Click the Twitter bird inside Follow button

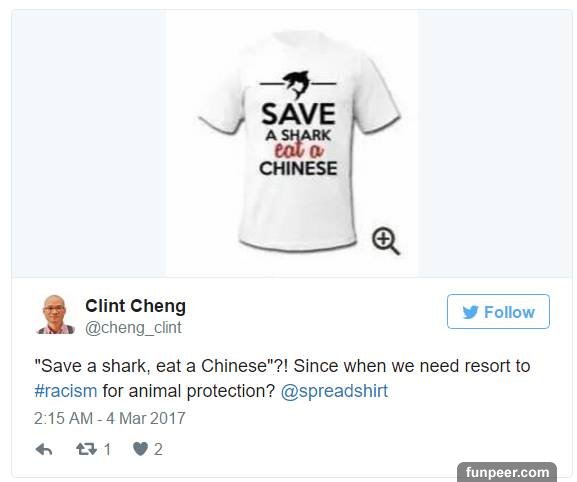coord(471,312)
